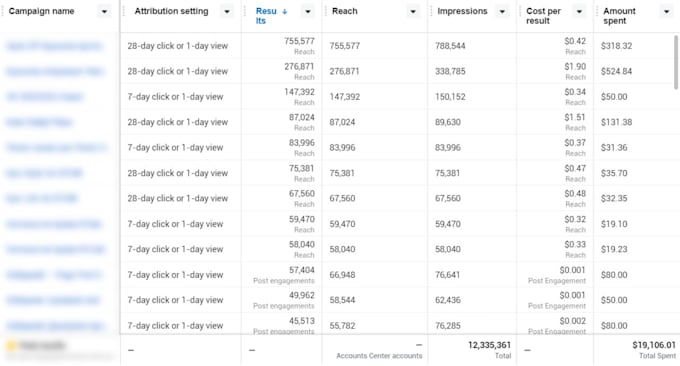This screenshot has height=366, width=680.
Task: Open the Amount spent column dropdown
Action: pos(666,12)
